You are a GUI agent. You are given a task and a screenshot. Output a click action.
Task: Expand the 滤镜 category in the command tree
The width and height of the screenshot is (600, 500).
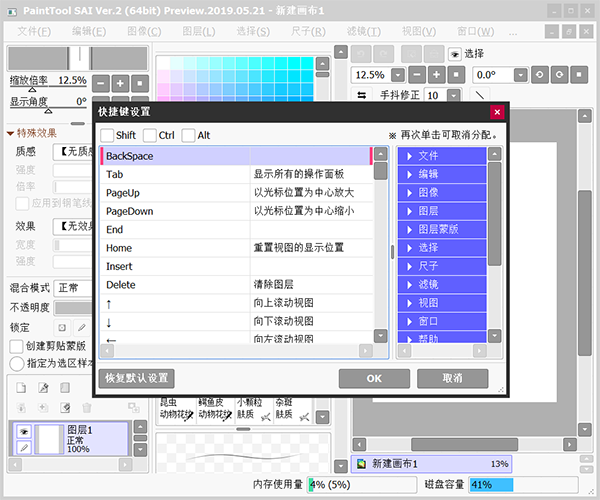[x=408, y=284]
